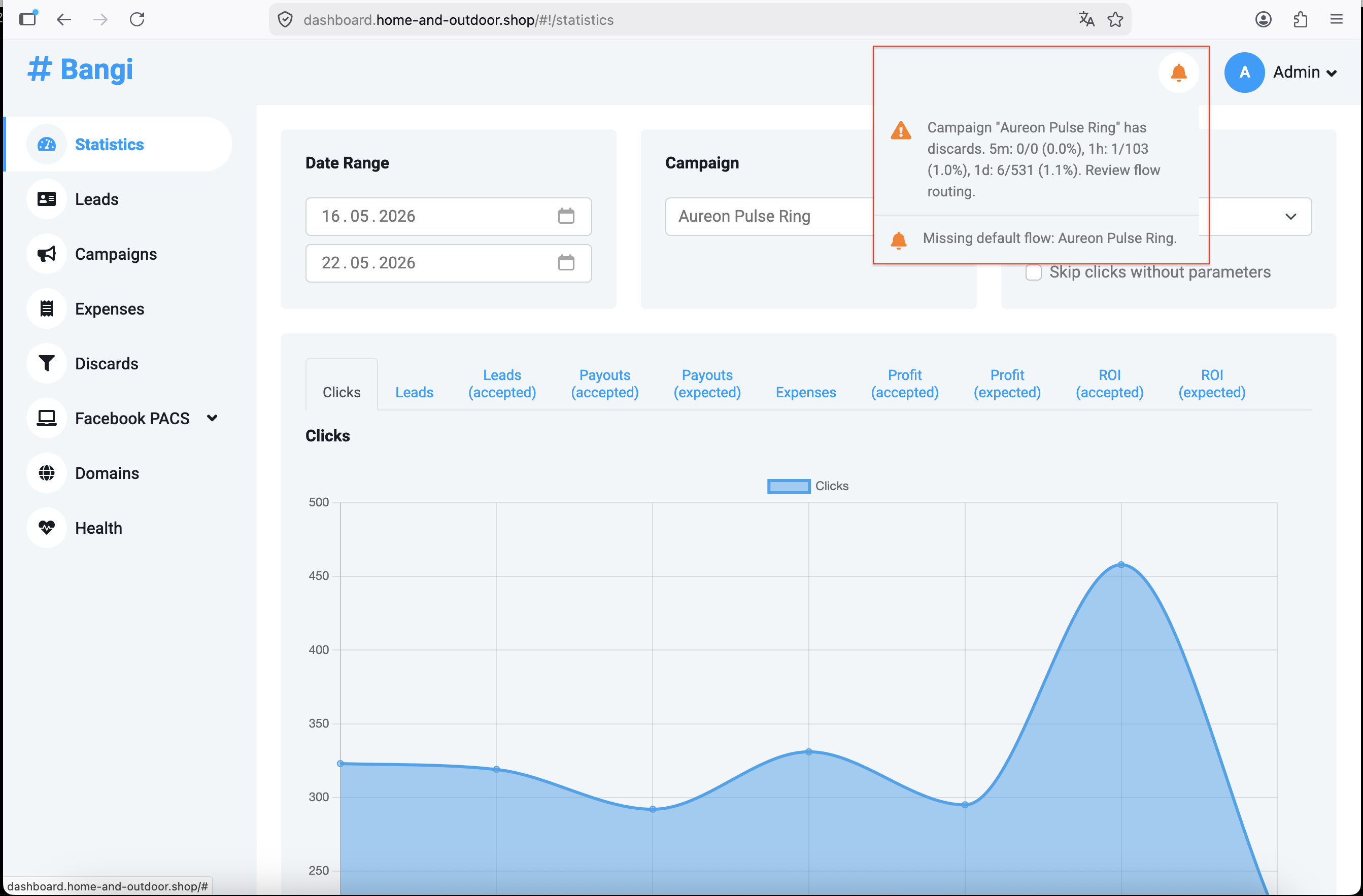Click the Bangi logo link
1363x896 pixels.
[80, 70]
